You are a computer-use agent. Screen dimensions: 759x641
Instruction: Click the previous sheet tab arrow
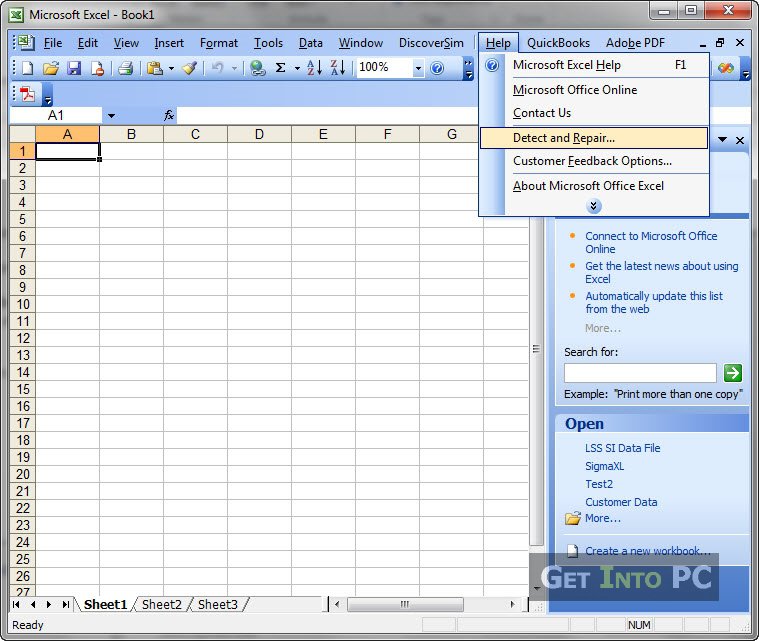click(33, 604)
